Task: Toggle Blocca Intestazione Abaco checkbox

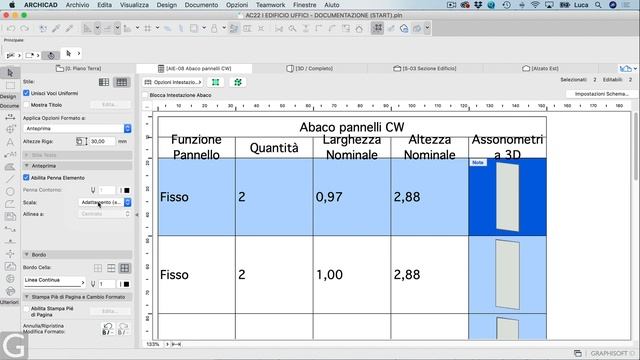Action: pyautogui.click(x=145, y=95)
